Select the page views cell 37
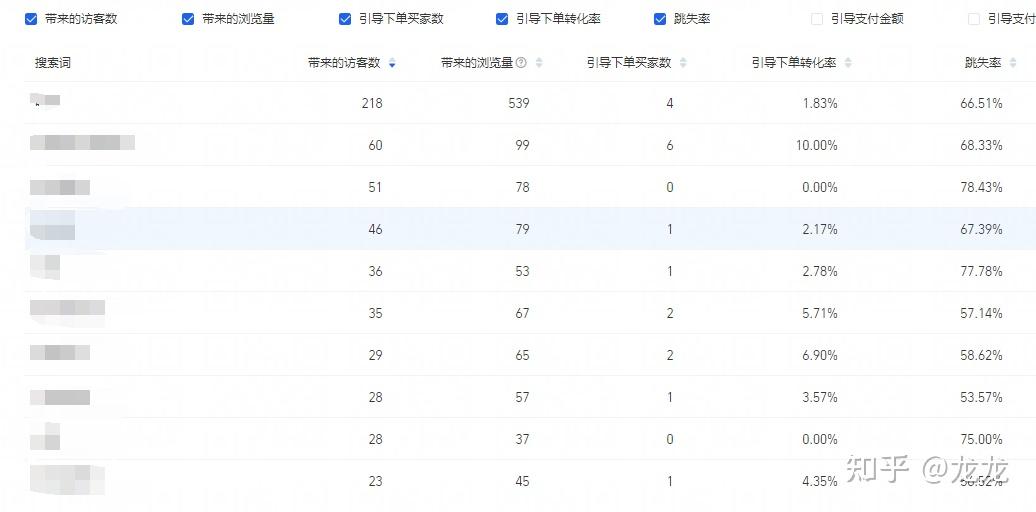This screenshot has height=512, width=1036. (523, 439)
